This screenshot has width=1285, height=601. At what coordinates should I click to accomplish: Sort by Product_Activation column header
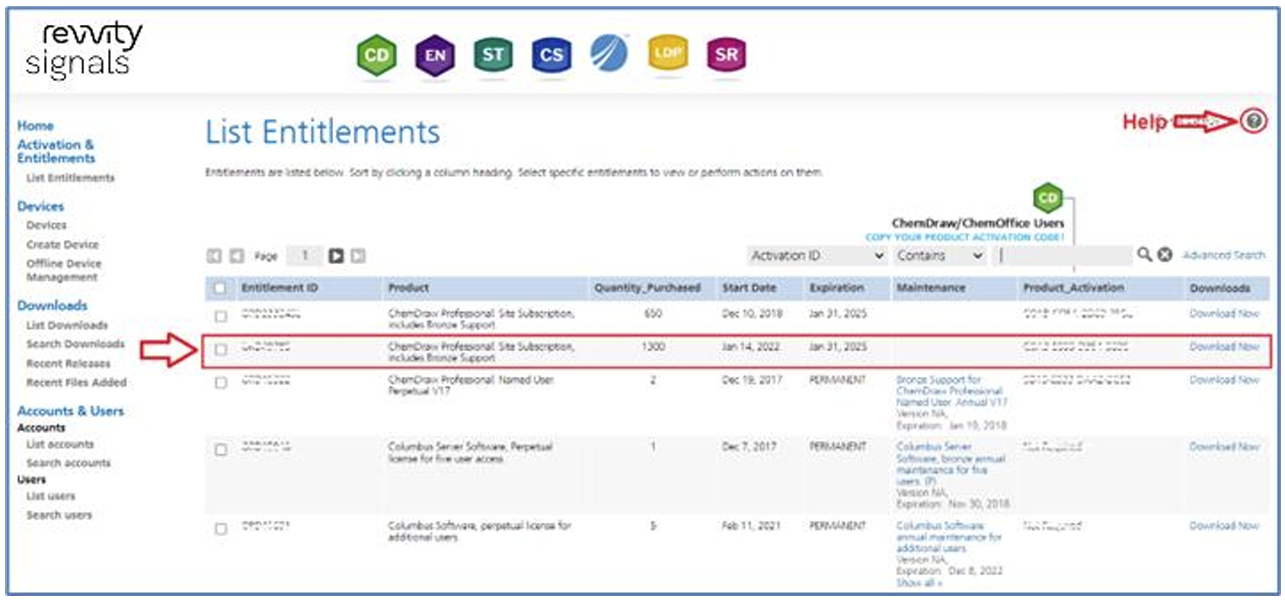[1071, 288]
